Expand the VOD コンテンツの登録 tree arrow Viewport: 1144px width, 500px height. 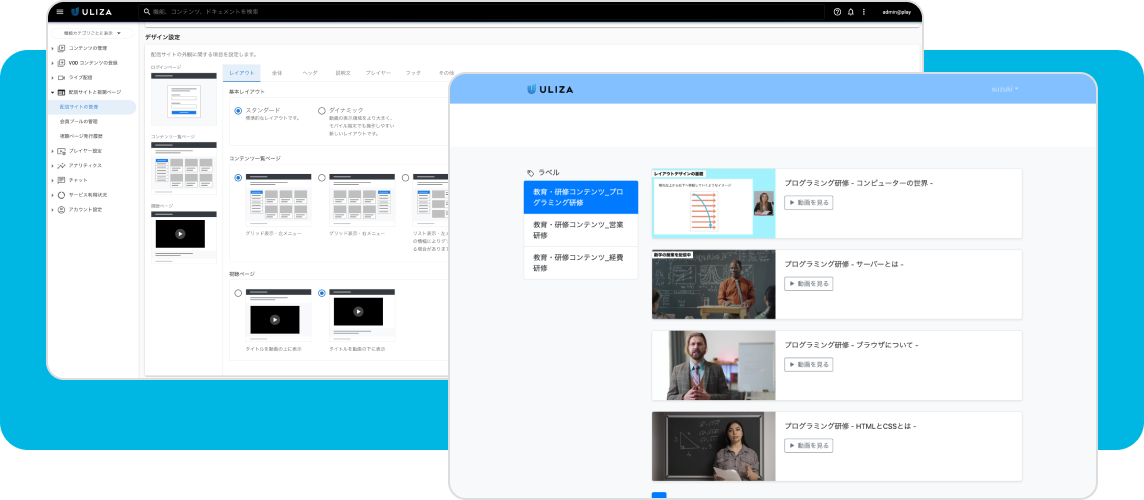(x=53, y=63)
